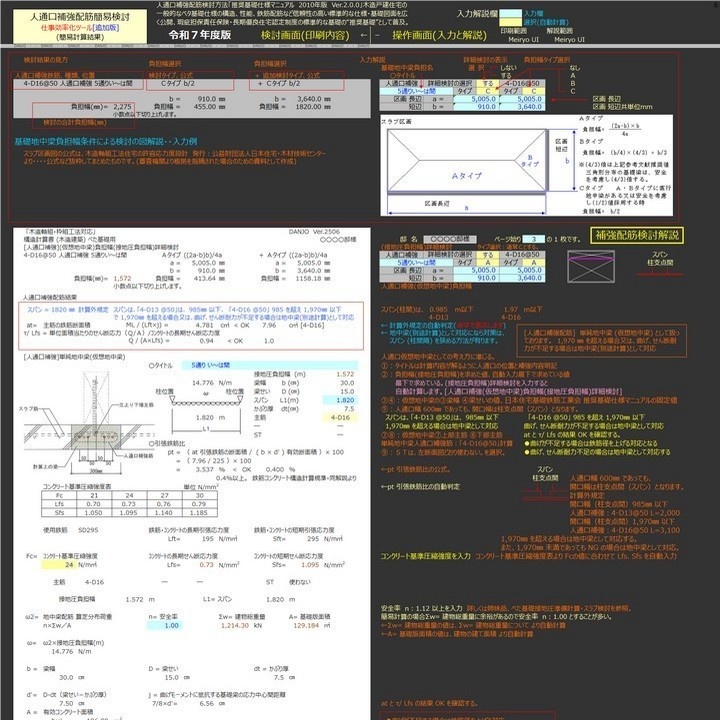The height and width of the screenshot is (720, 720).
Task: Select the 負担幅(mm)= 2,275 value
Action: click(x=122, y=107)
